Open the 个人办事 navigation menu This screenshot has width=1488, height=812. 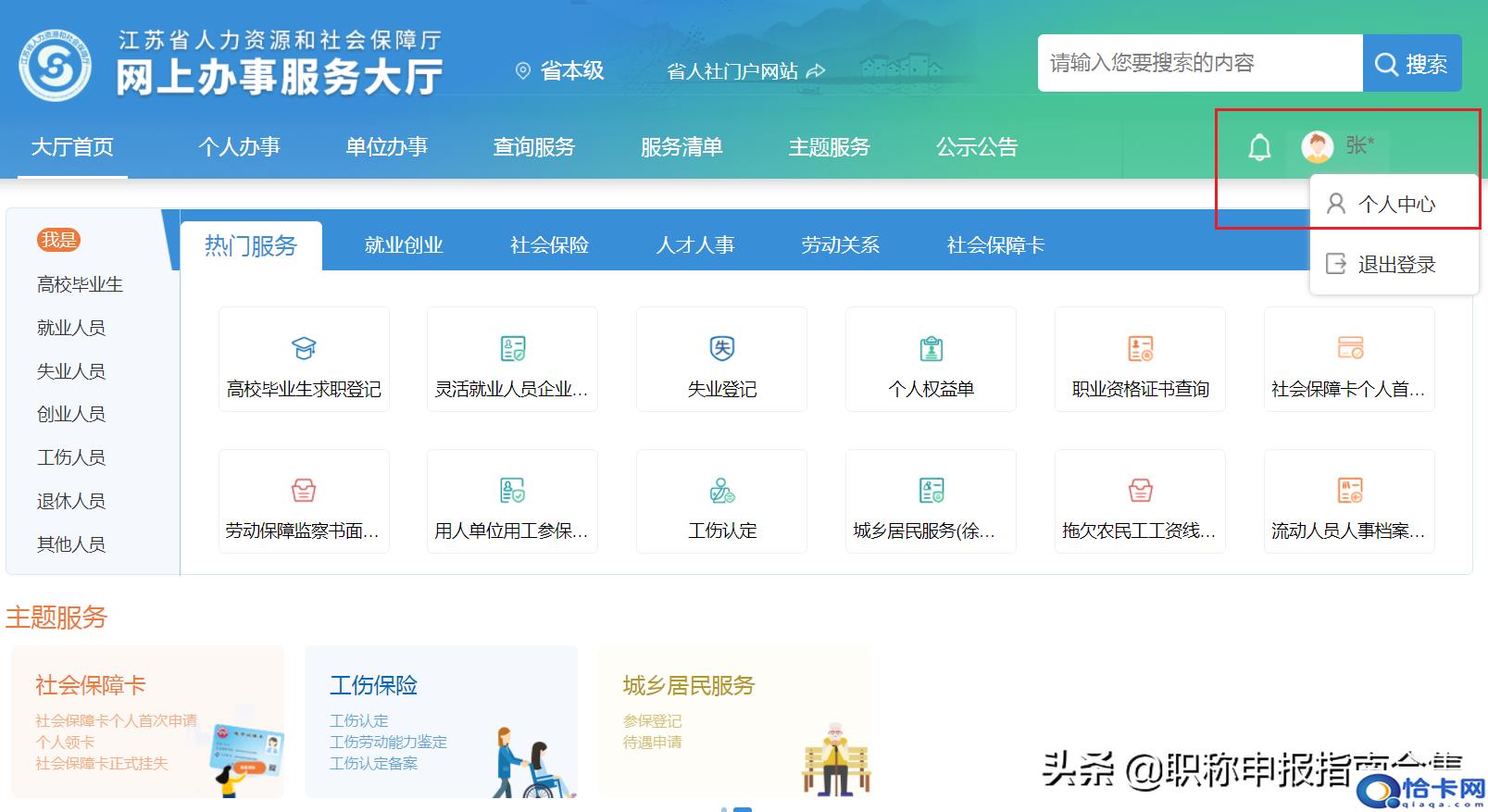click(x=239, y=147)
